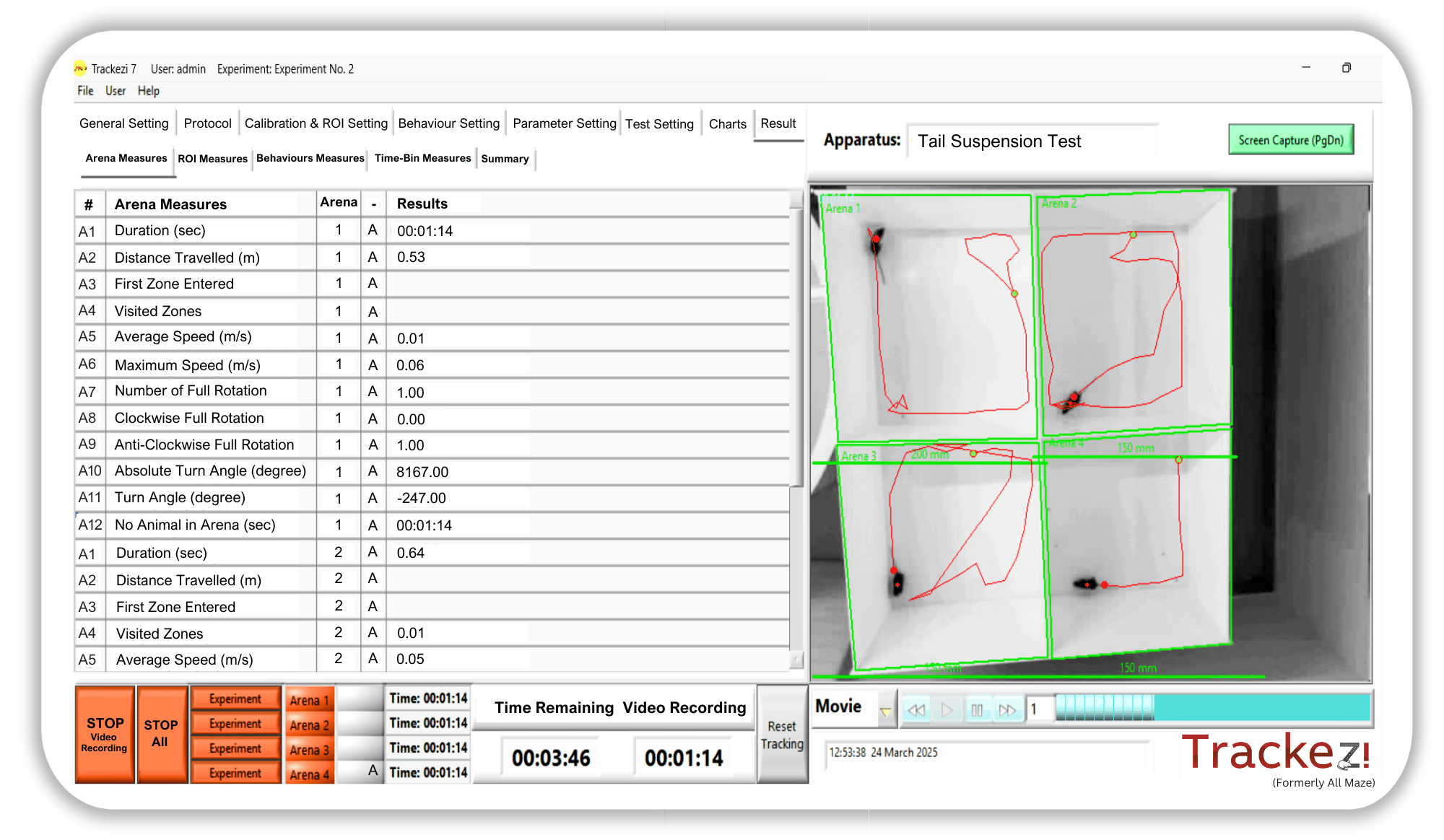1444x840 pixels.
Task: Pause the movie playback
Action: coord(976,710)
